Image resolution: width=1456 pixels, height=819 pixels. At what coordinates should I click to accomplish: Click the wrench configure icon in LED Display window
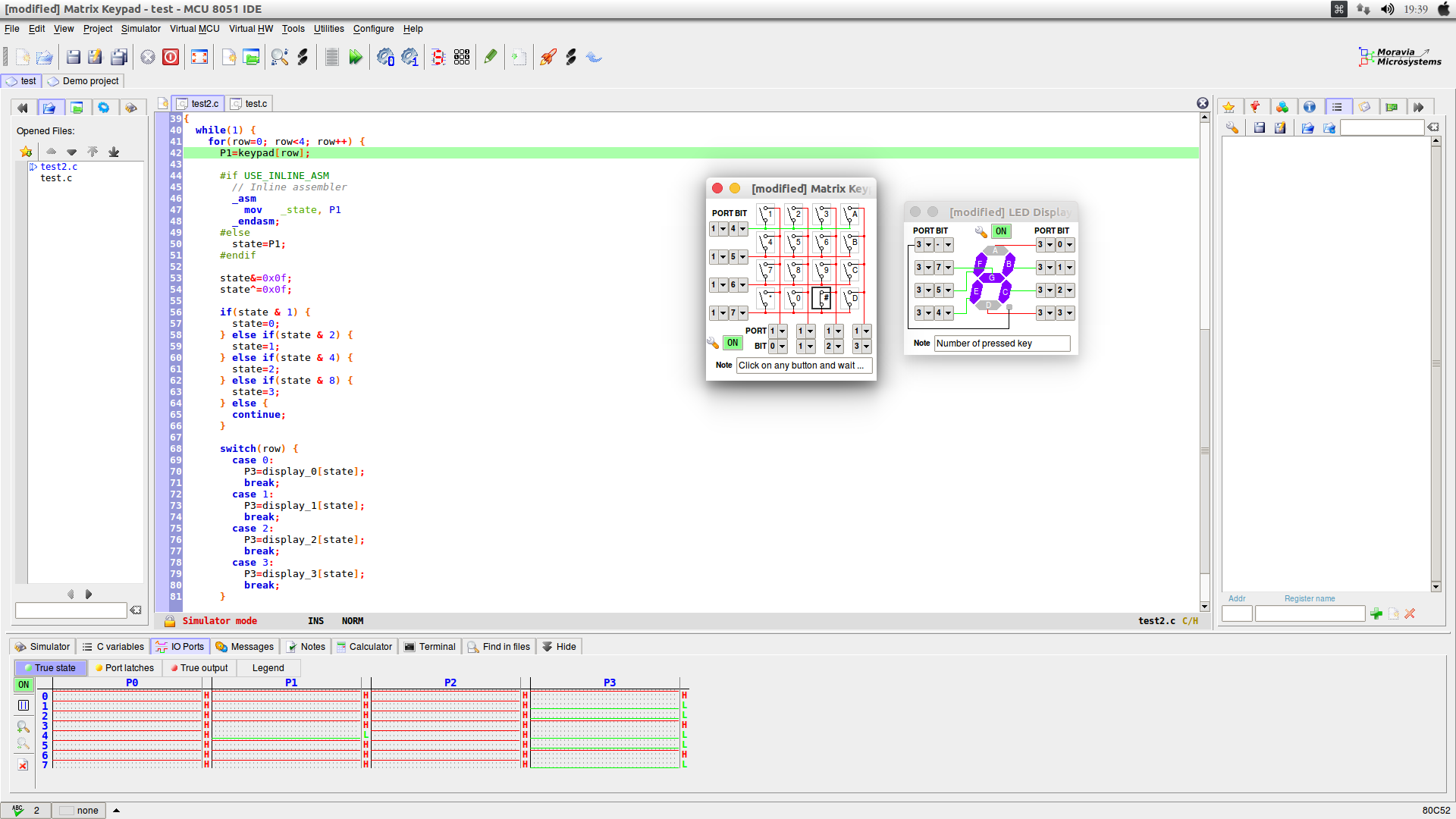tap(981, 231)
